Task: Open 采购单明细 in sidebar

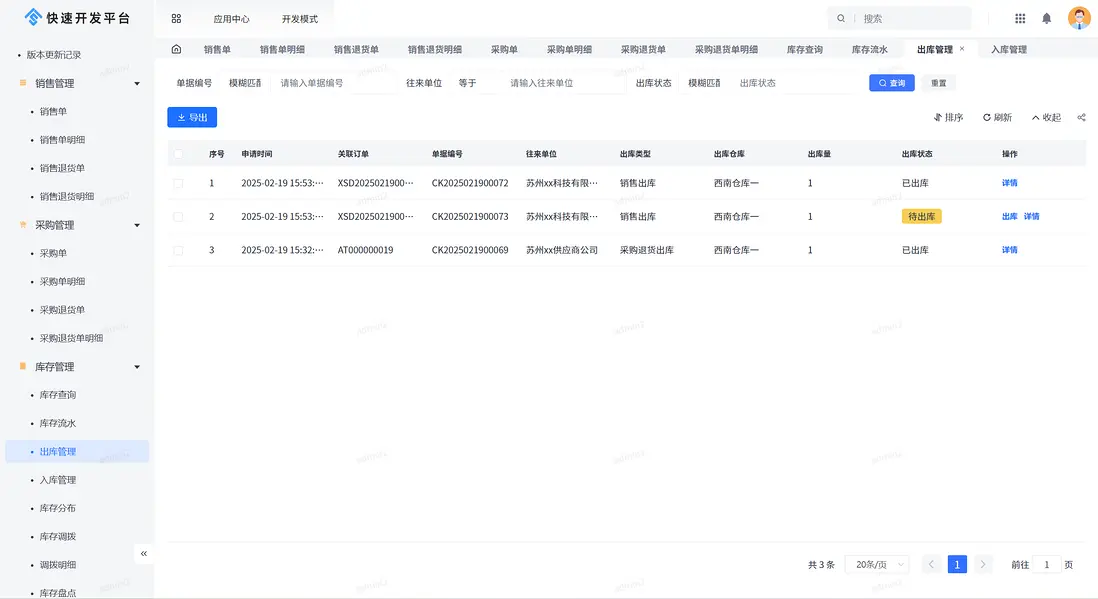Action: tap(62, 282)
